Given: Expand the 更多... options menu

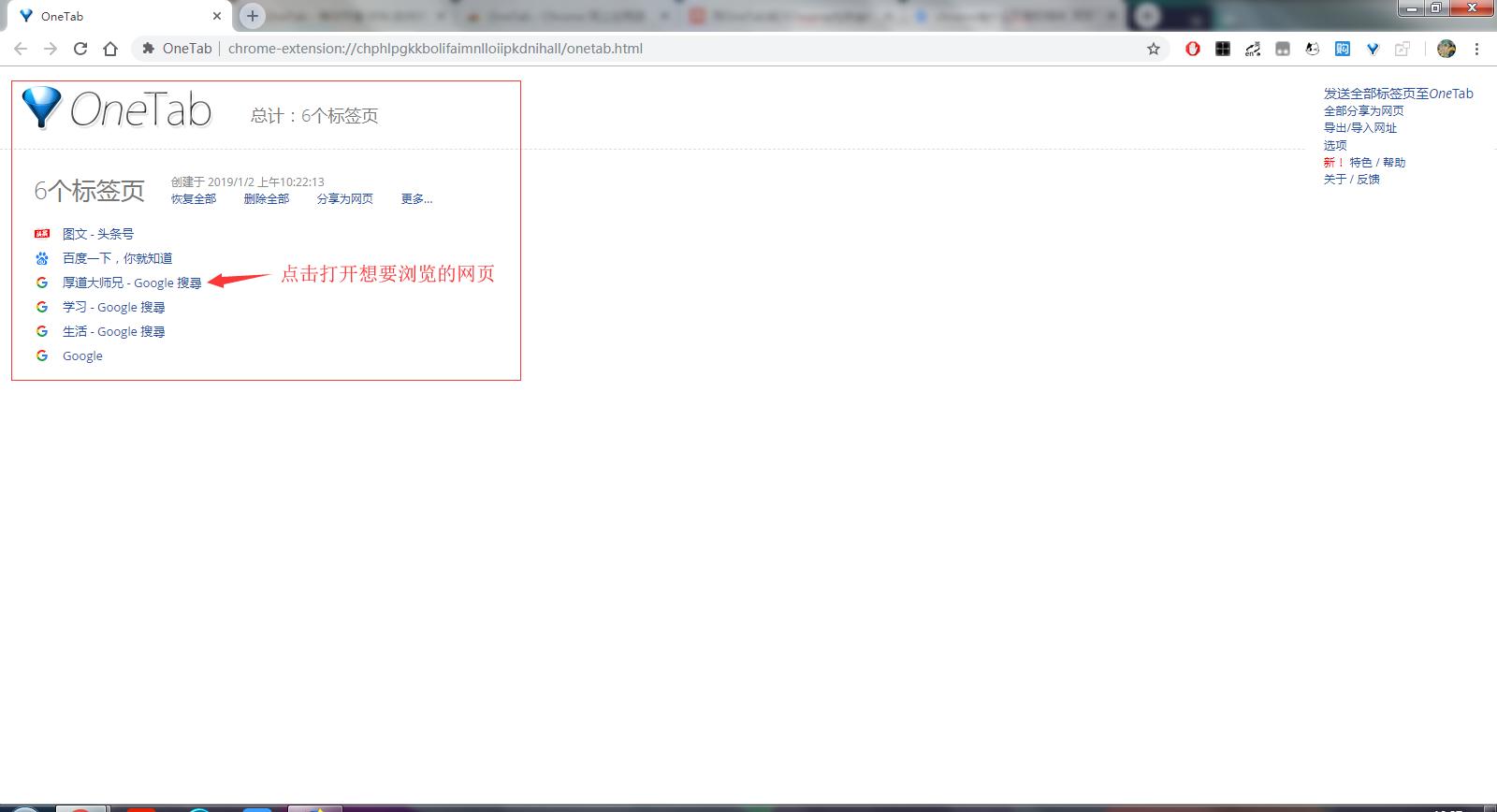Looking at the screenshot, I should point(416,199).
